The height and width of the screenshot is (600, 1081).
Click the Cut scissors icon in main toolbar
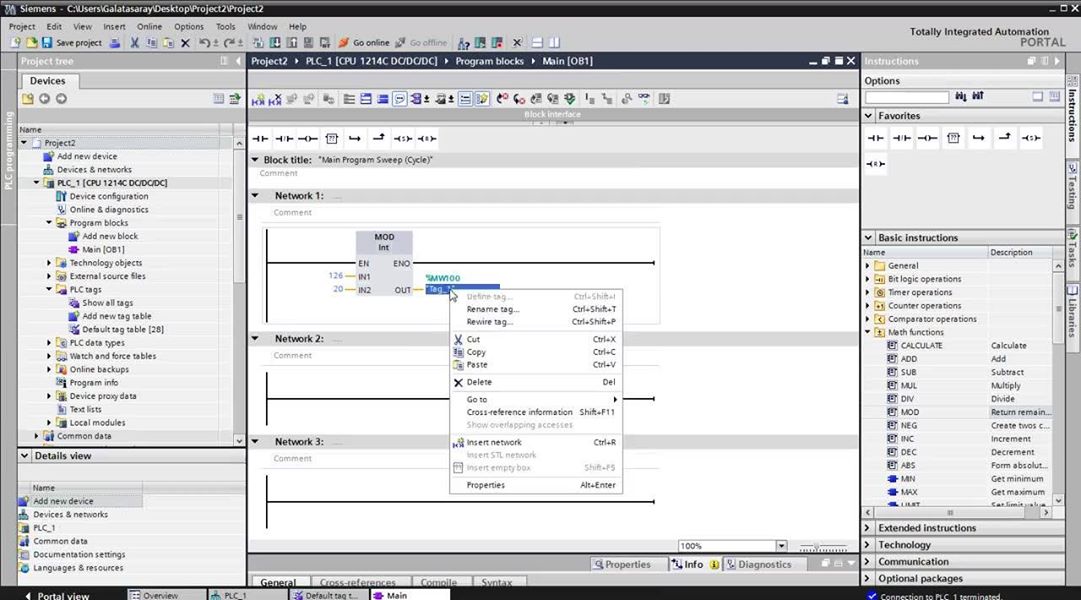click(134, 43)
